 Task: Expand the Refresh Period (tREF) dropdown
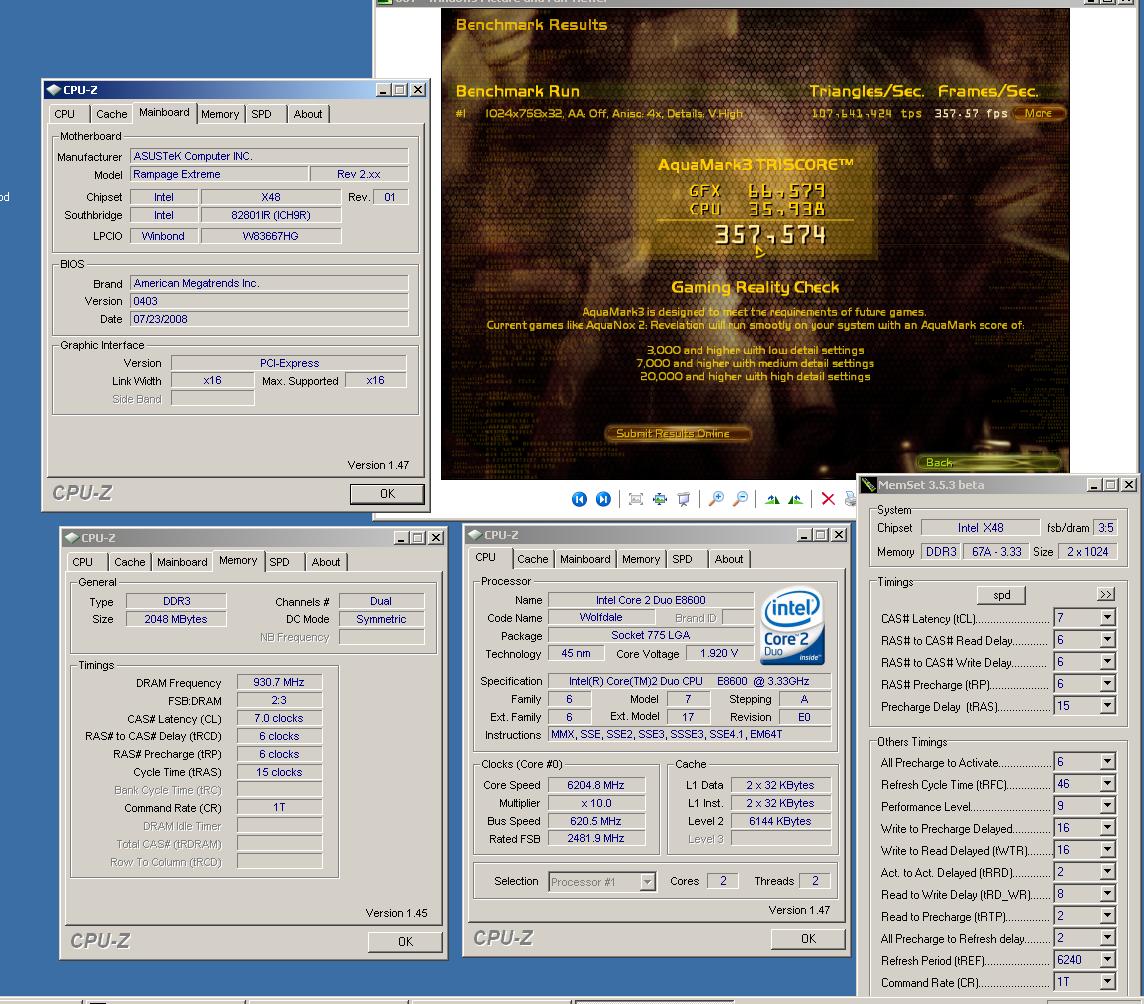pos(1107,959)
